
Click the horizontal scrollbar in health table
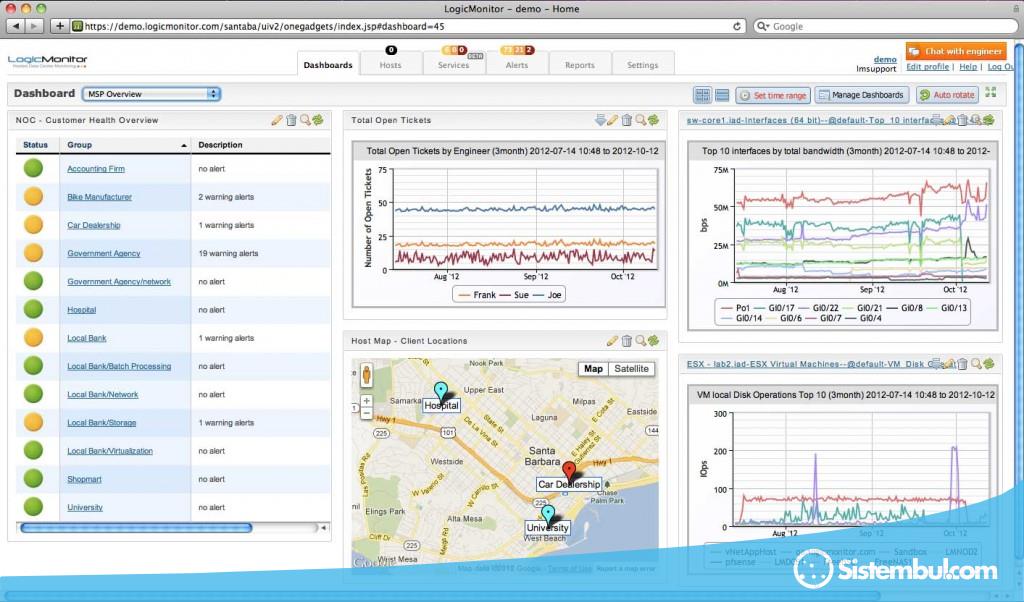pyautogui.click(x=136, y=528)
